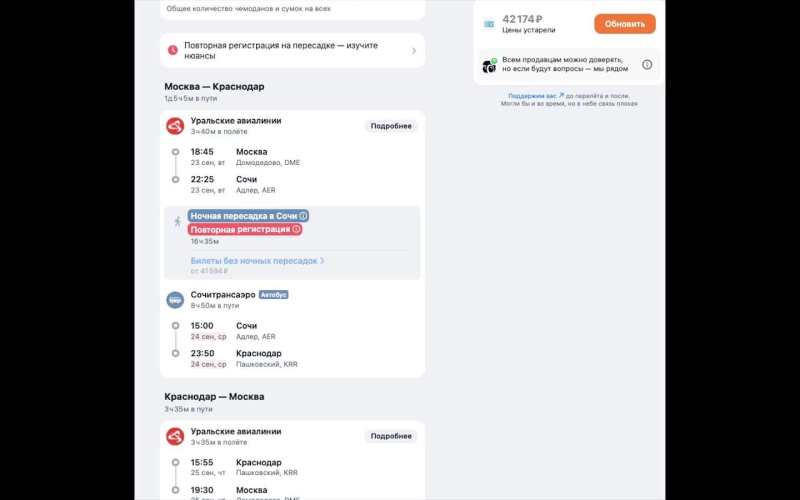Image resolution: width=800 pixels, height=500 pixels.
Task: Click info icon on Повторная регистрация badge
Action: pyautogui.click(x=296, y=229)
